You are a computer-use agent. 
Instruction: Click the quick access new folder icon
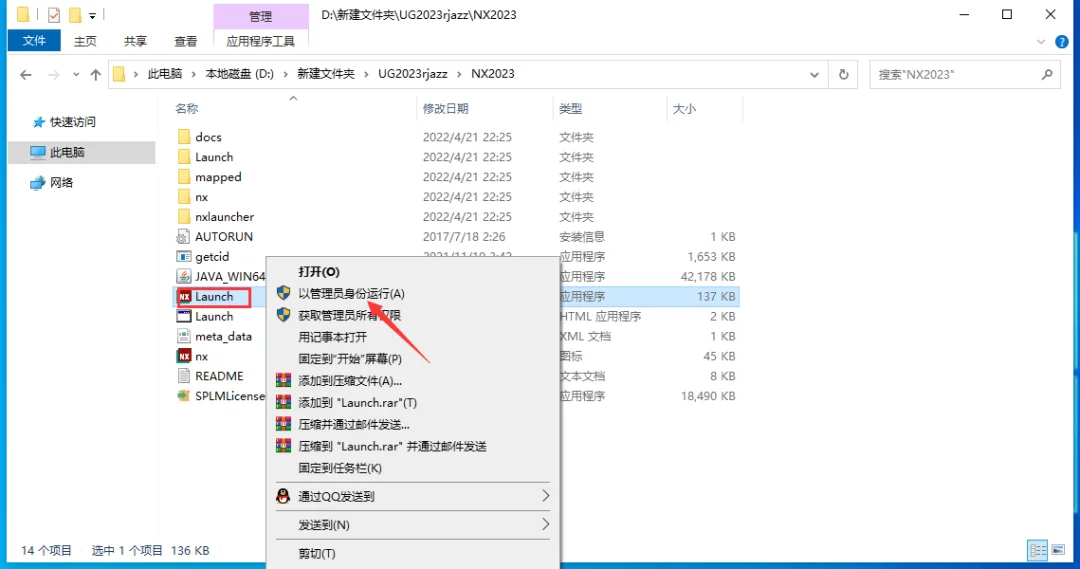pyautogui.click(x=75, y=14)
